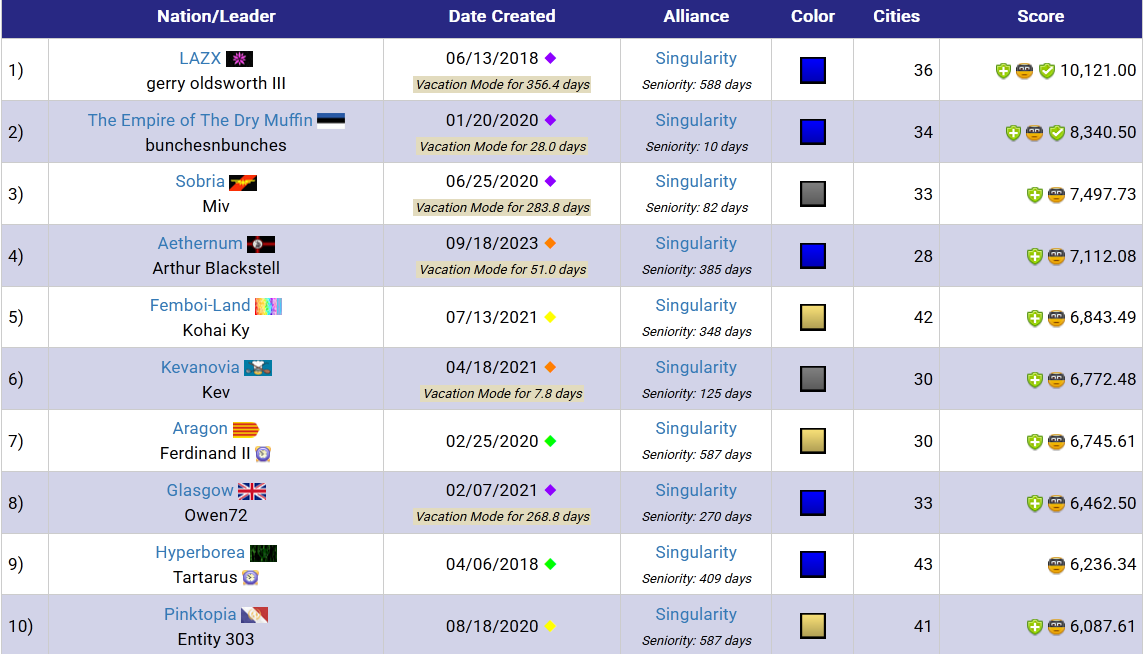This screenshot has height=654, width=1146.
Task: Click the gray color swatch in Kevanovia row
Action: [x=813, y=379]
